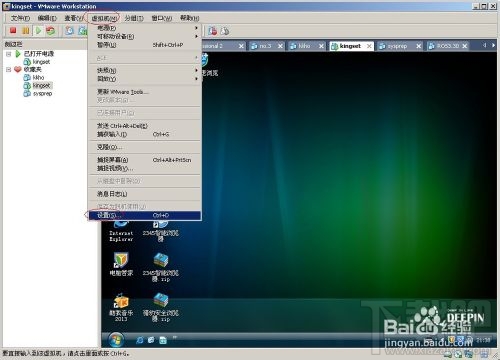Click the Windows Start orb in guest
Image resolution: width=500 pixels, height=360 pixels.
point(116,340)
